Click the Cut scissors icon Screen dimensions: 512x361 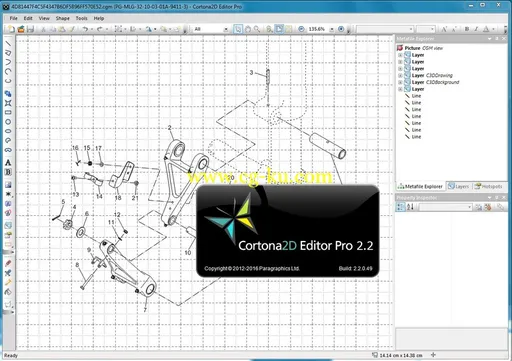[x=43, y=29]
